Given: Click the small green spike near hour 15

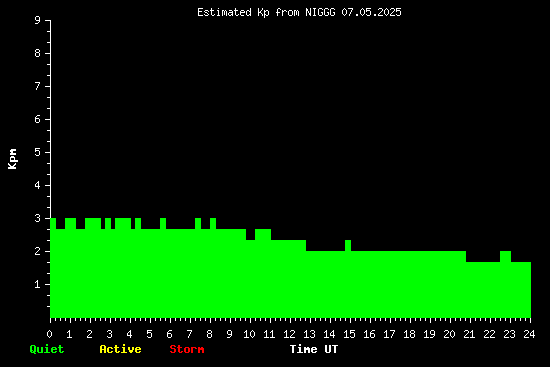Looking at the screenshot, I should [x=348, y=246].
